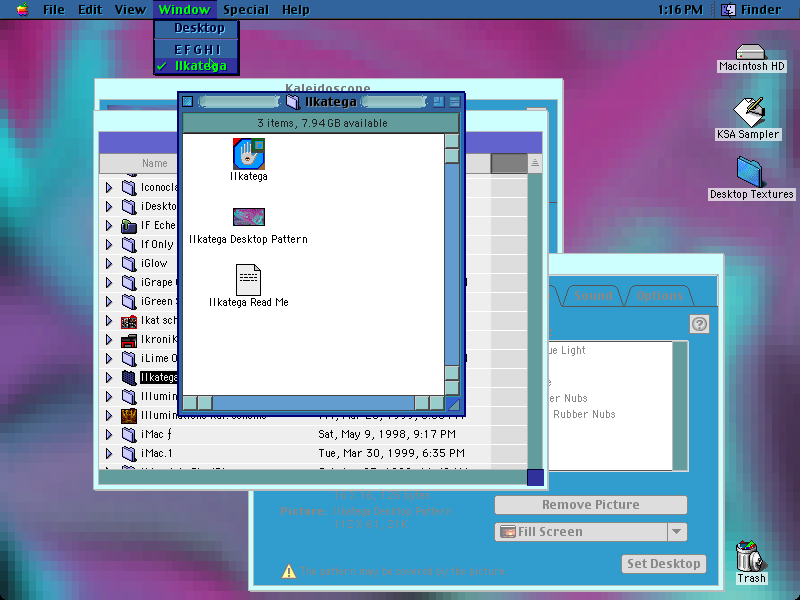The image size is (800, 600).
Task: Select the iDeskto folder icon in the list
Action: (x=129, y=207)
